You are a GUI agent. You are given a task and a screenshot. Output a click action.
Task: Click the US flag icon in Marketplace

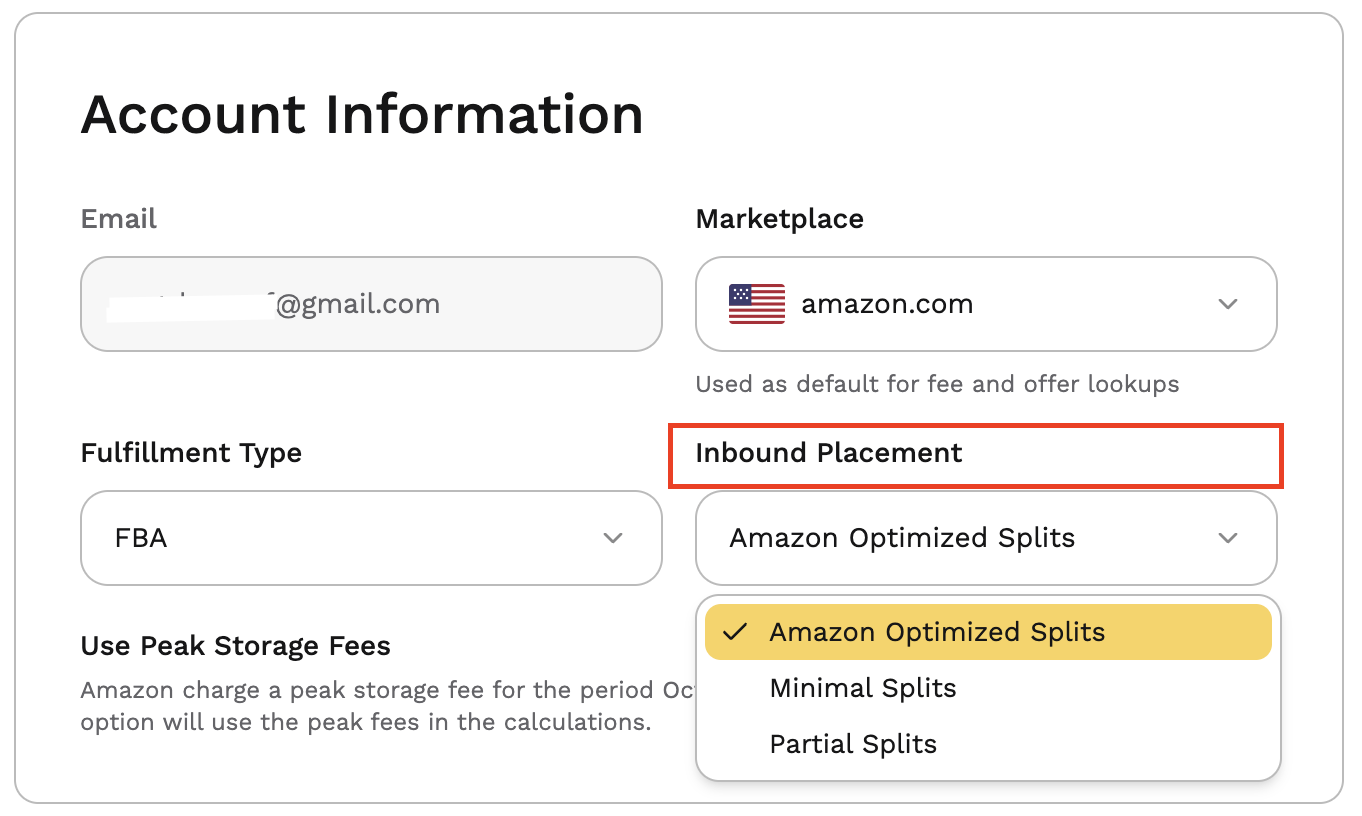[756, 304]
